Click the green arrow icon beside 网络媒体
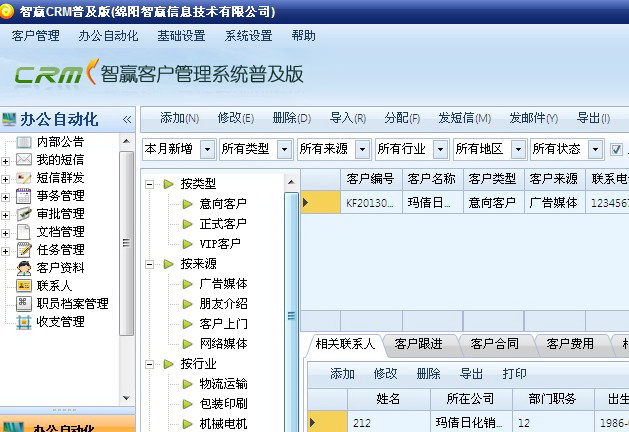629x432 pixels. [187, 344]
